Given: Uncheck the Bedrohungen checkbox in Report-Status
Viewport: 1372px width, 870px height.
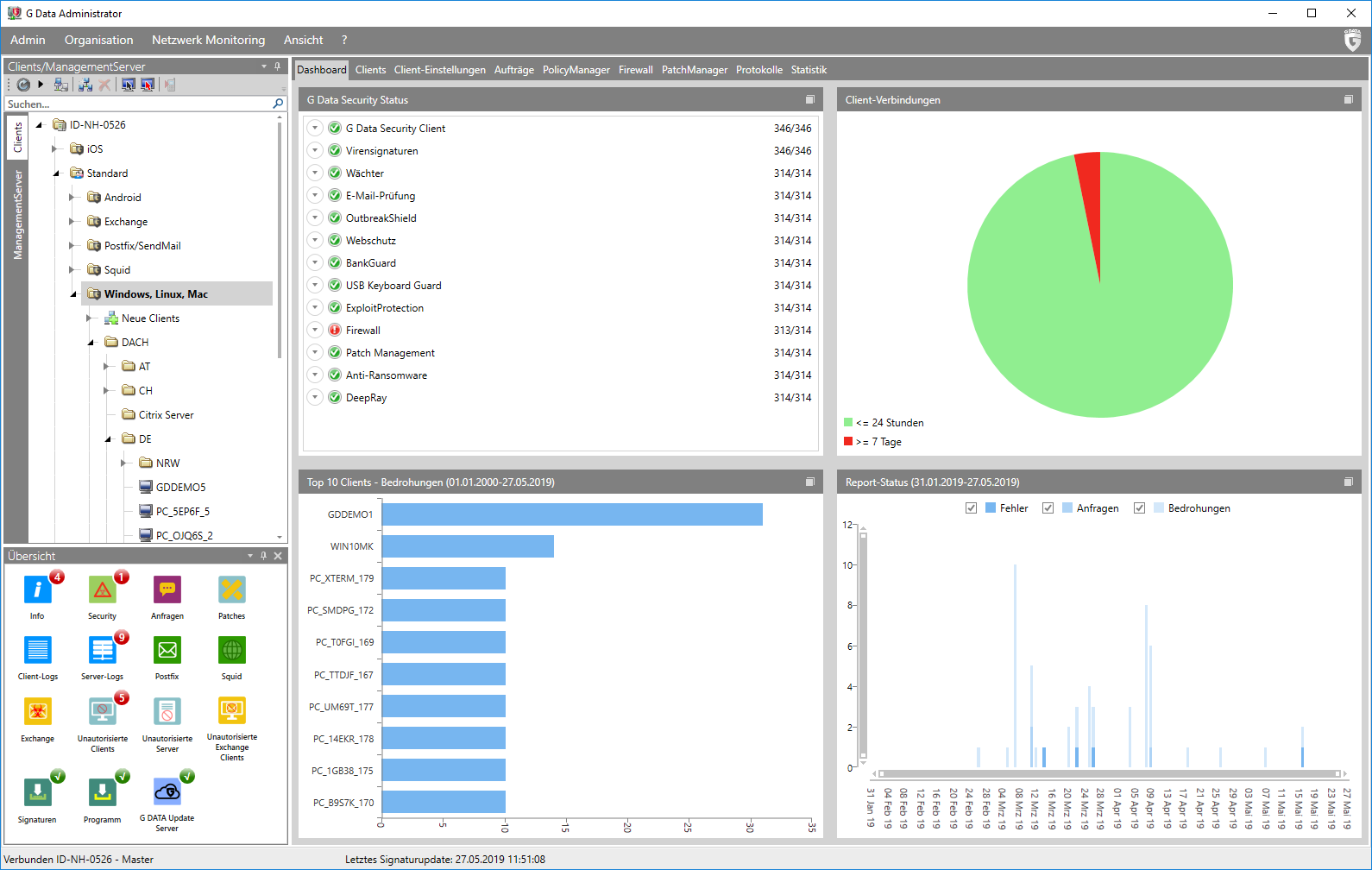Looking at the screenshot, I should click(x=1139, y=508).
